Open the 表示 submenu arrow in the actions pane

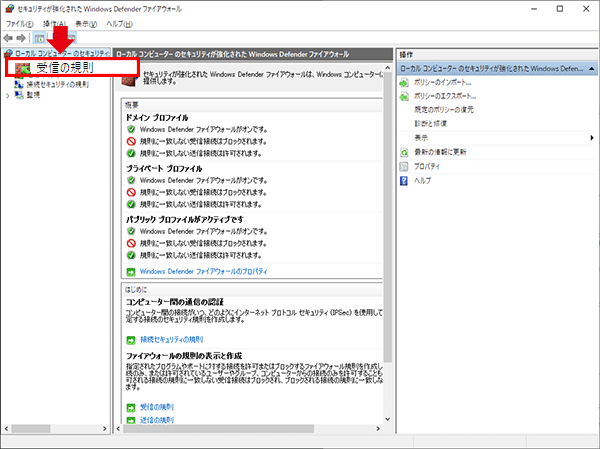[592, 138]
